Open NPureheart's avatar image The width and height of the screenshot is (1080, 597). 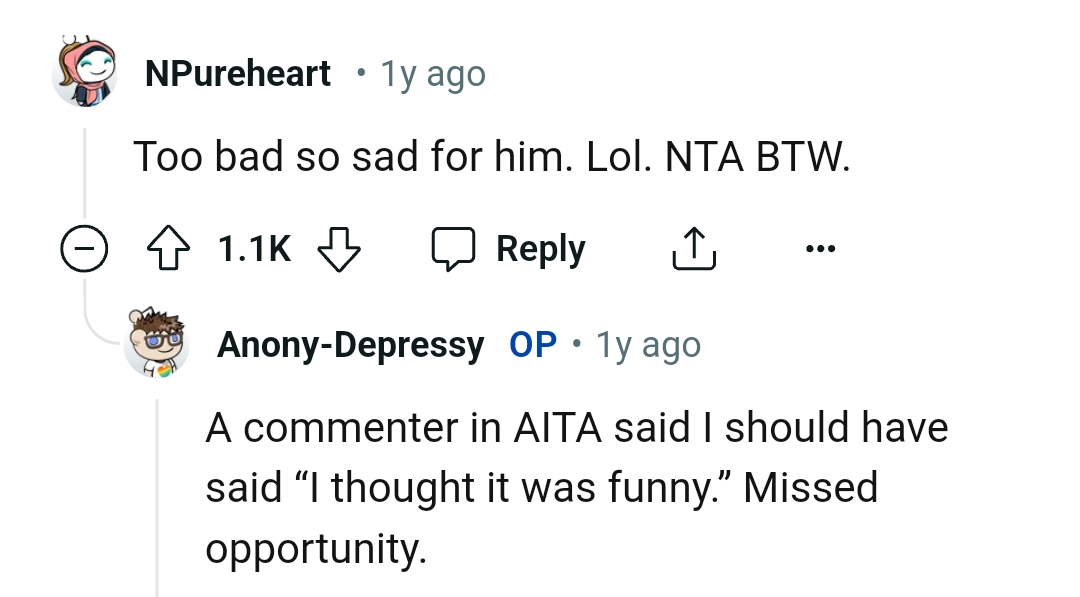[84, 72]
